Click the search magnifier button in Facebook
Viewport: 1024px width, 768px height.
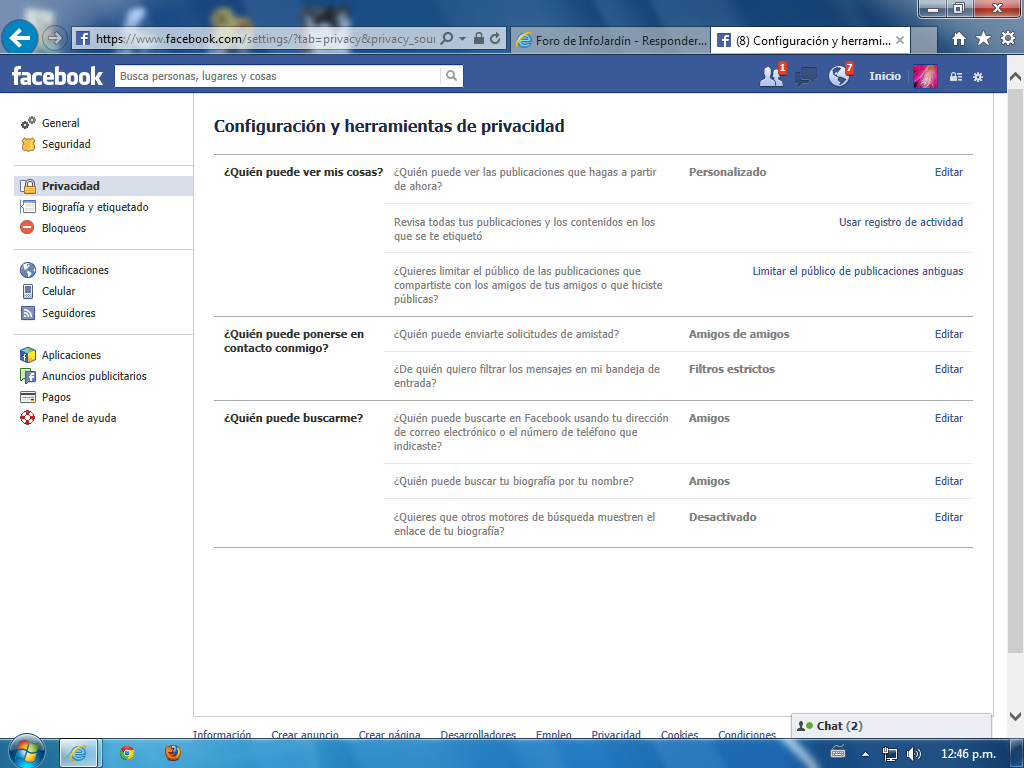point(451,76)
